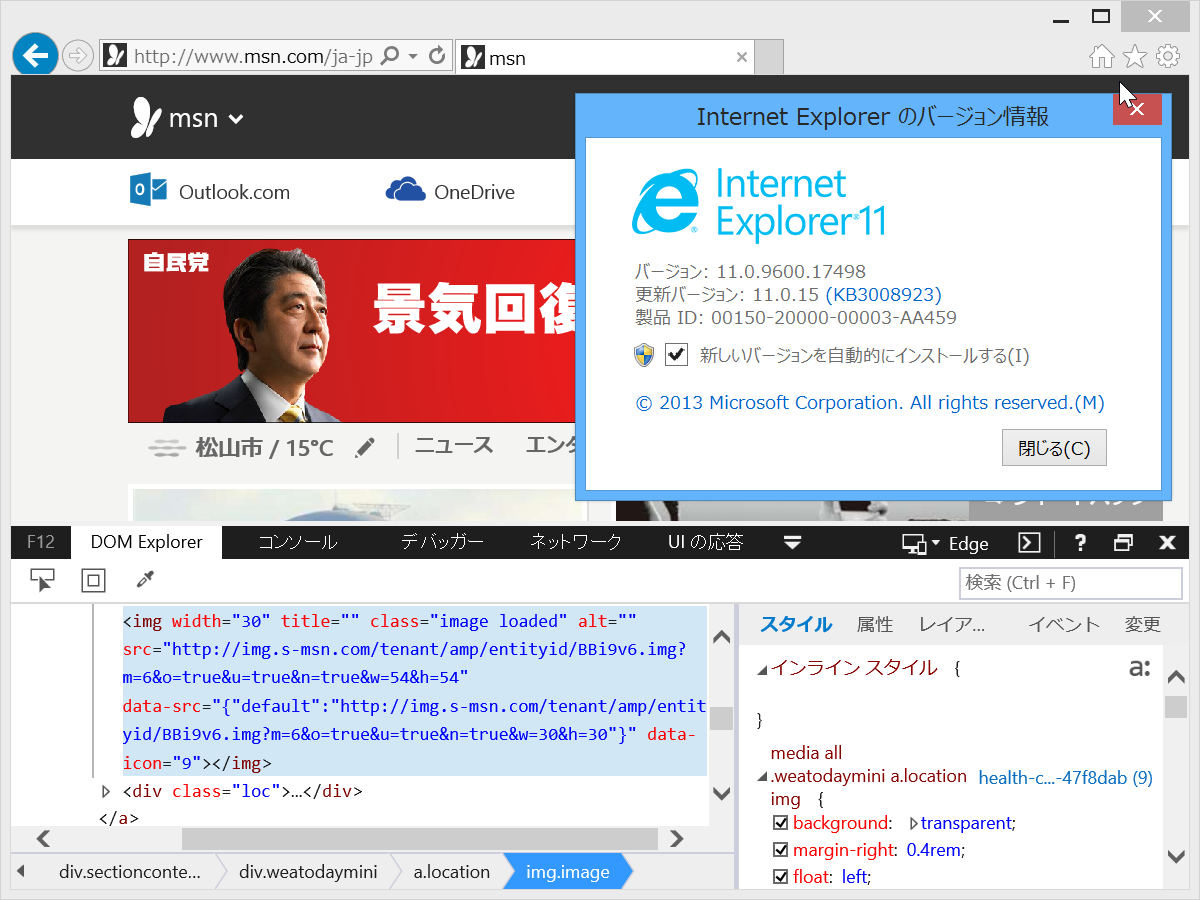Select the element picker tool in DOM Explorer
Viewport: 1200px width, 900px height.
click(x=41, y=580)
